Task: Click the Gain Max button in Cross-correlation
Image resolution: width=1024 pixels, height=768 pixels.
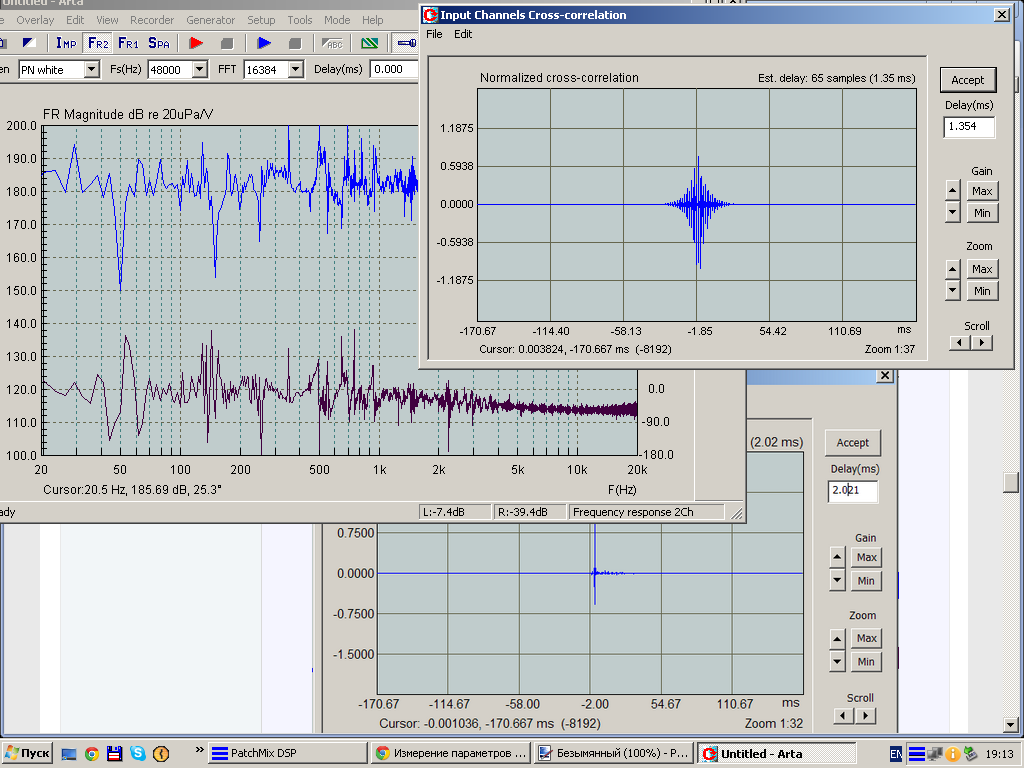Action: (982, 191)
